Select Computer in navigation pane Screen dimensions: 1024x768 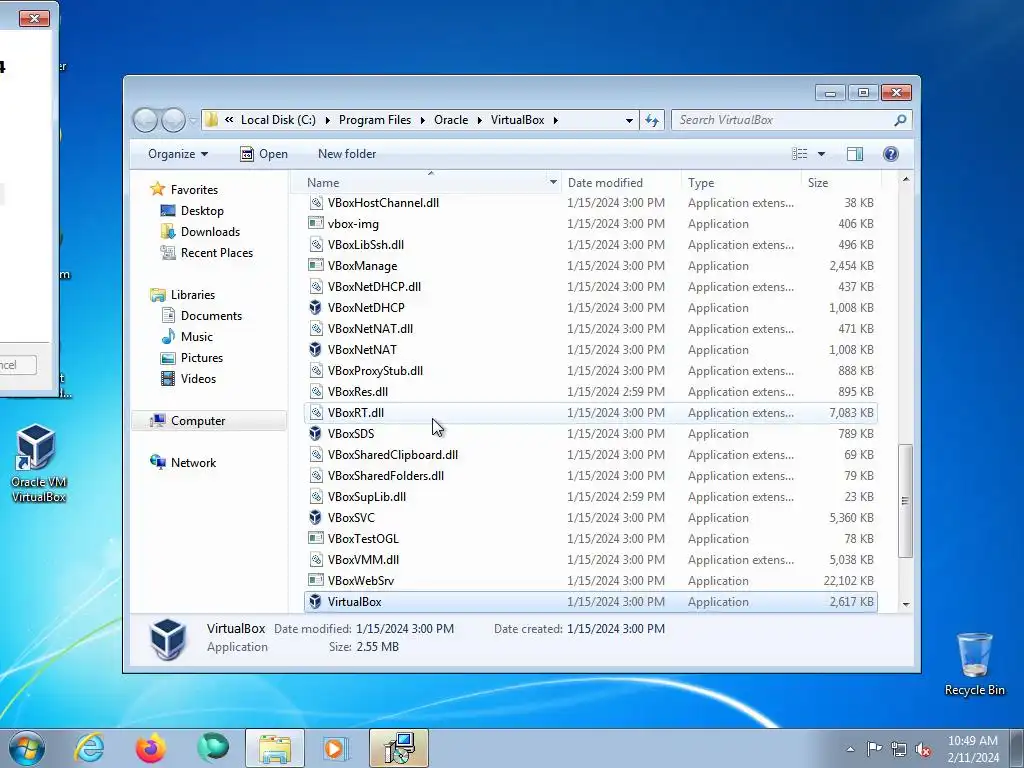point(209,421)
